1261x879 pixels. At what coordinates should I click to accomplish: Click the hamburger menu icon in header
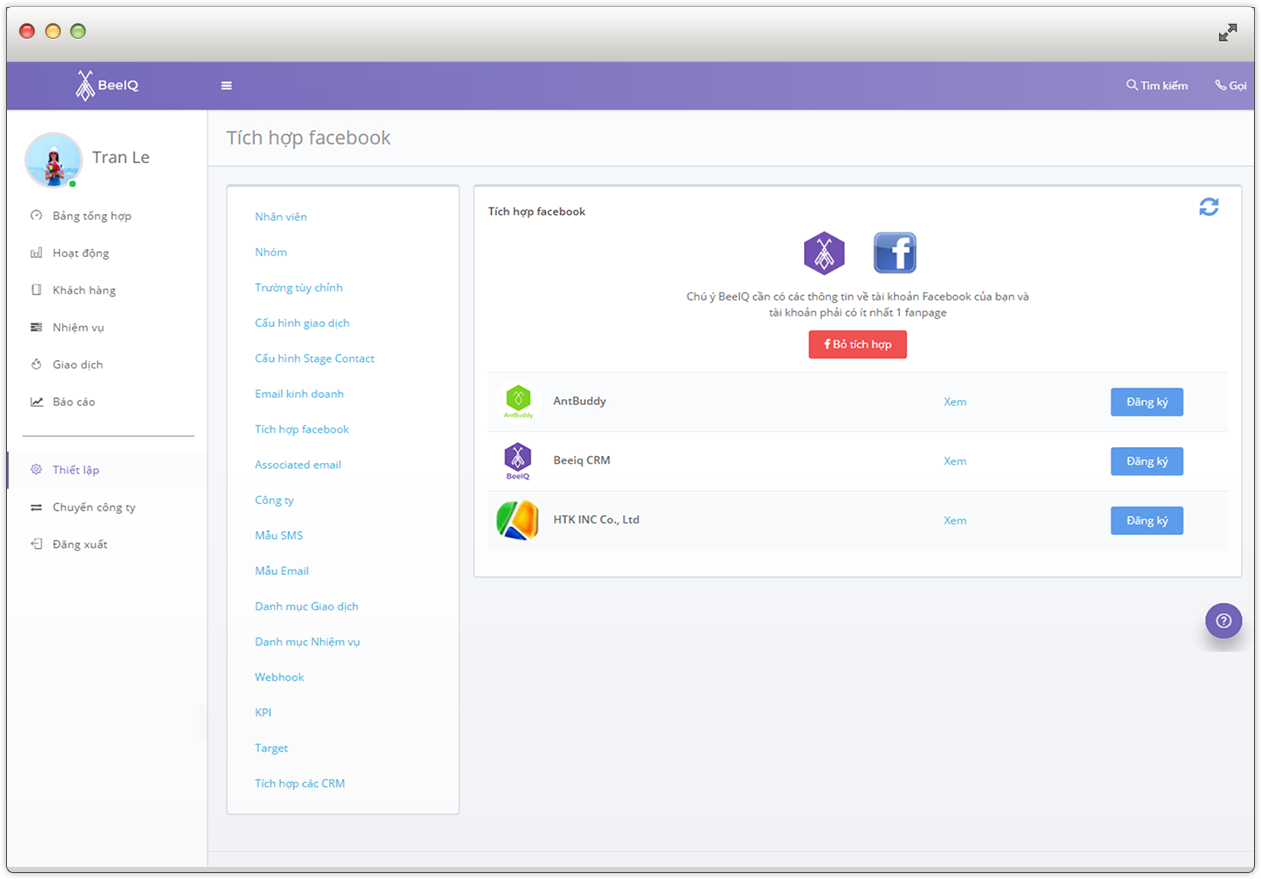(x=226, y=86)
